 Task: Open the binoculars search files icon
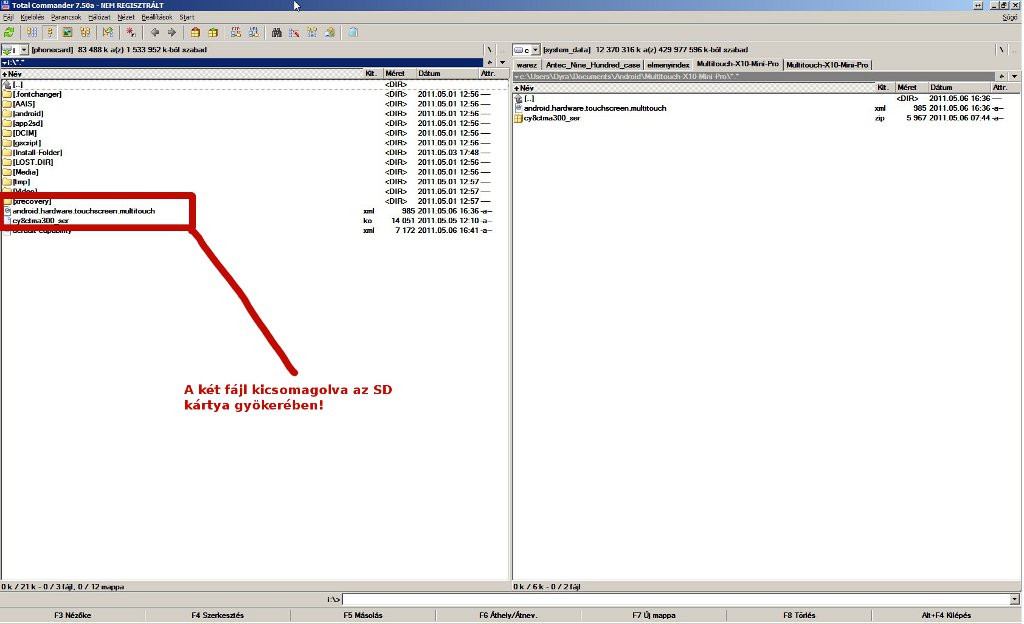click(x=277, y=32)
